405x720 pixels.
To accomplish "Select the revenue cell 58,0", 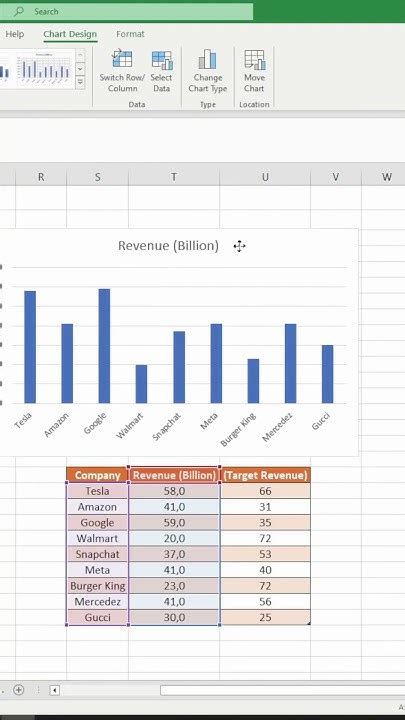I will pyautogui.click(x=174, y=491).
